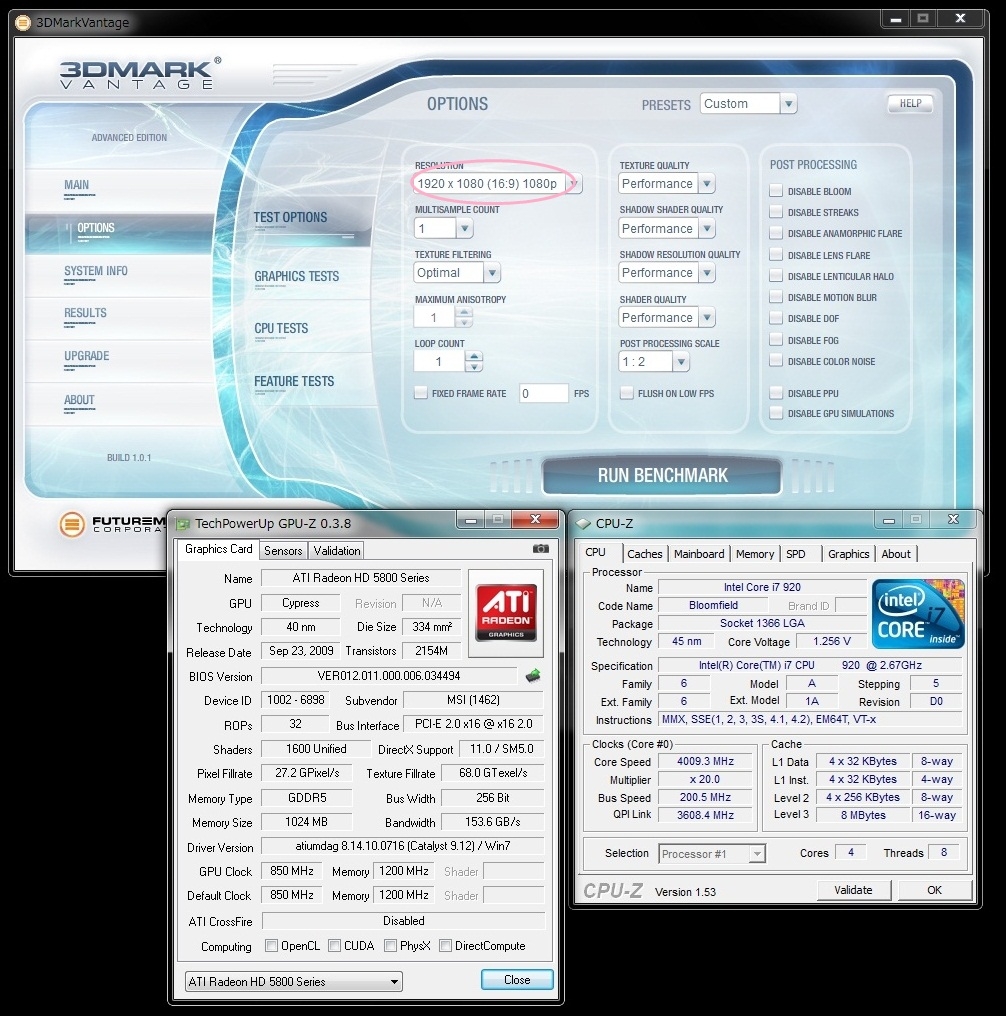The image size is (1006, 1016).
Task: Open Shadow Resolution Quality dropdown
Action: pos(707,273)
